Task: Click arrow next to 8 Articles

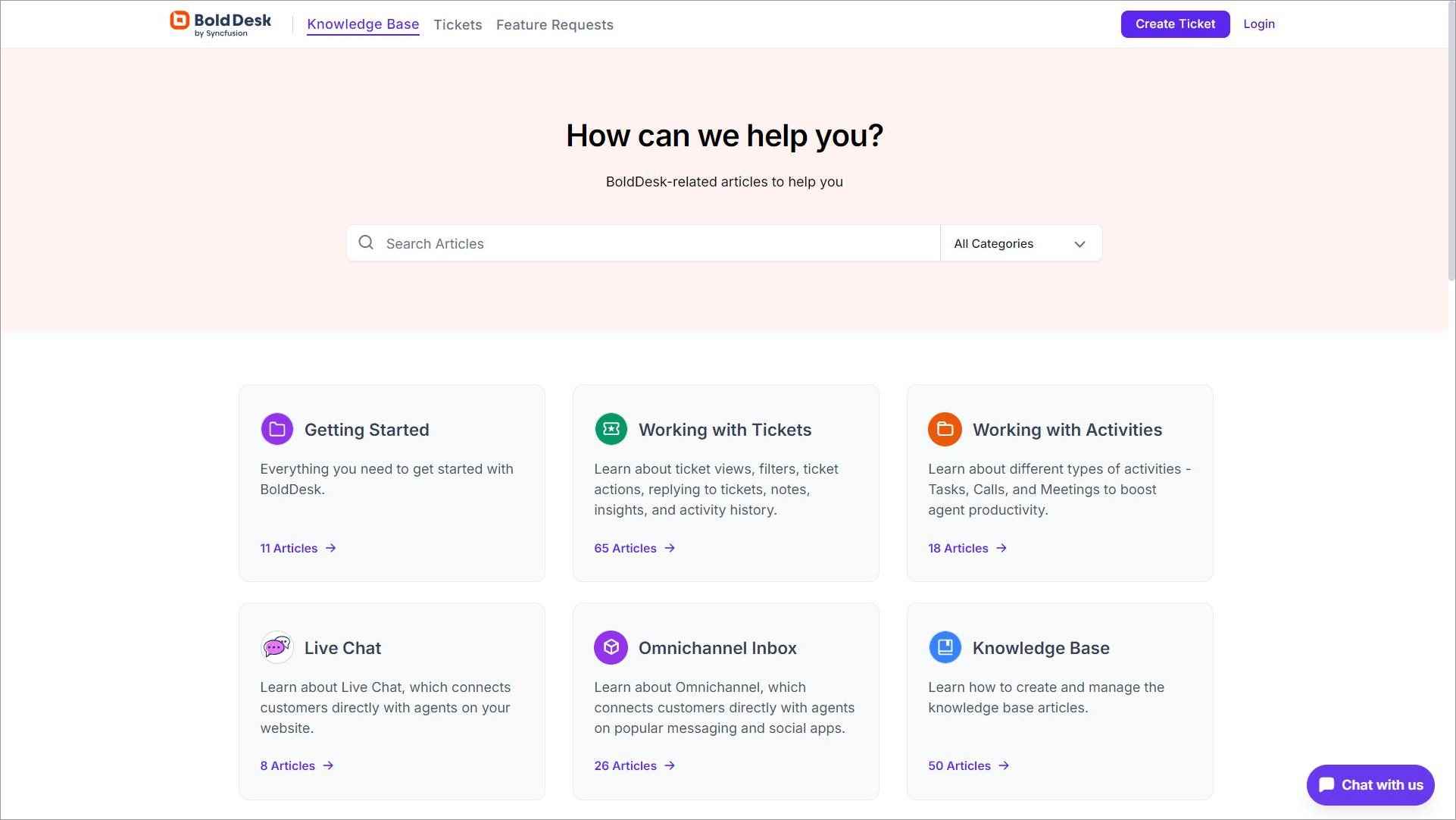Action: [328, 765]
